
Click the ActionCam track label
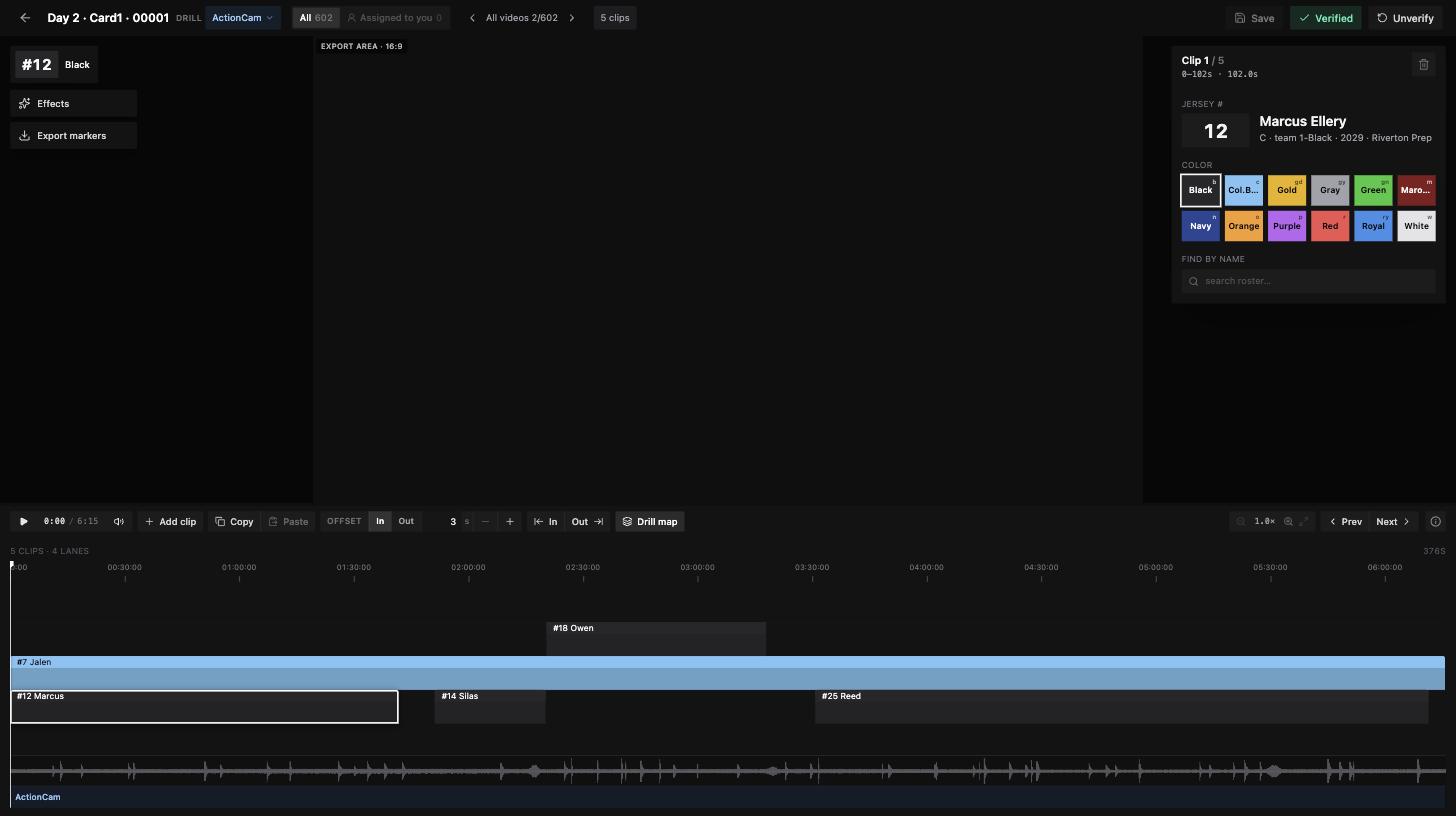(x=38, y=797)
